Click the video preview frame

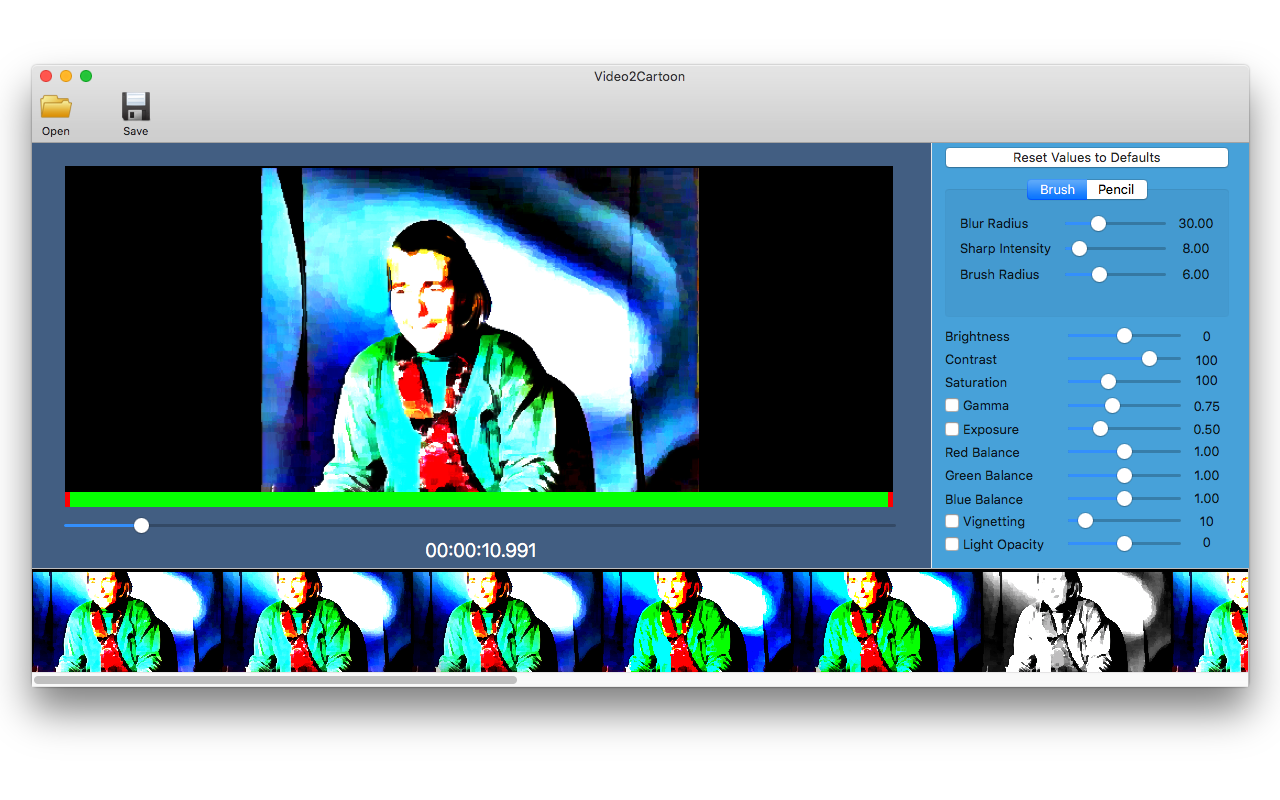[479, 329]
